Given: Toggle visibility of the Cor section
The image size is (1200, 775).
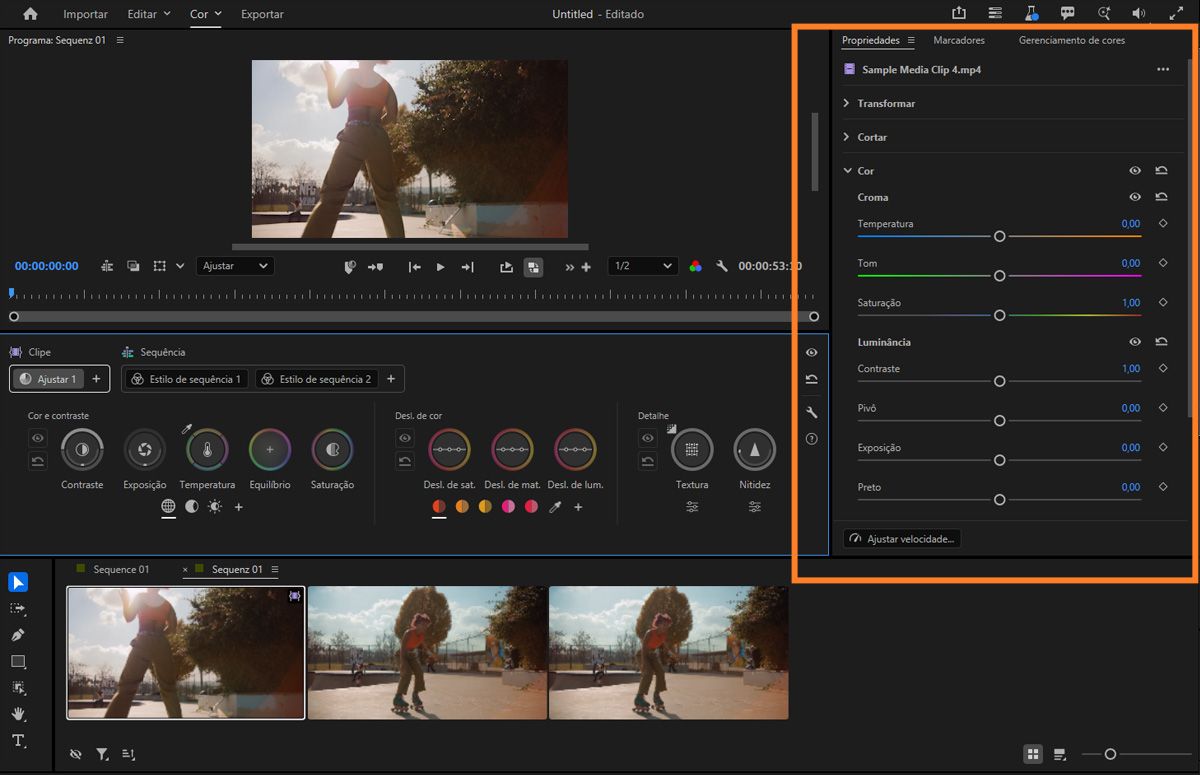Looking at the screenshot, I should 1135,171.
